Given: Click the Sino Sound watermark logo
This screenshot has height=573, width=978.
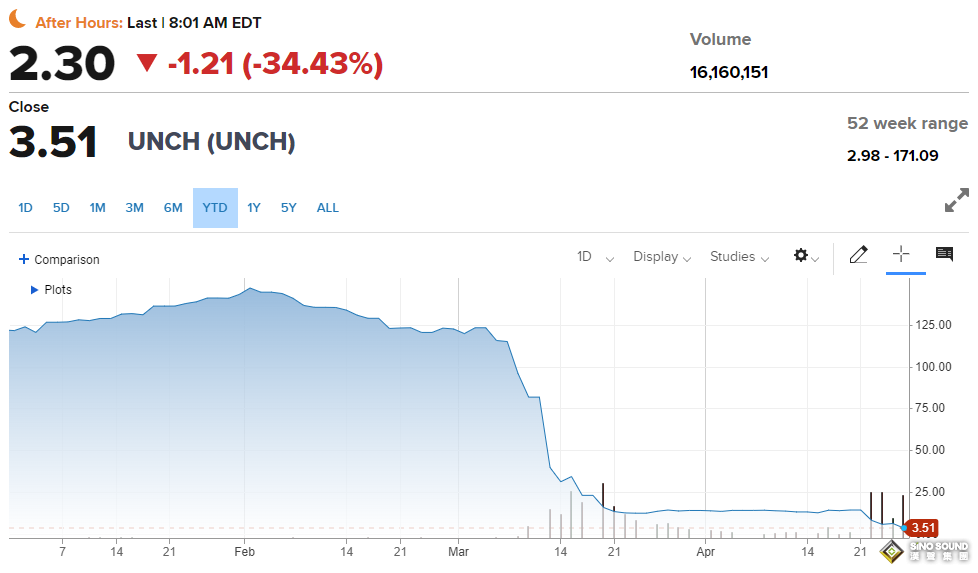Looking at the screenshot, I should [923, 551].
